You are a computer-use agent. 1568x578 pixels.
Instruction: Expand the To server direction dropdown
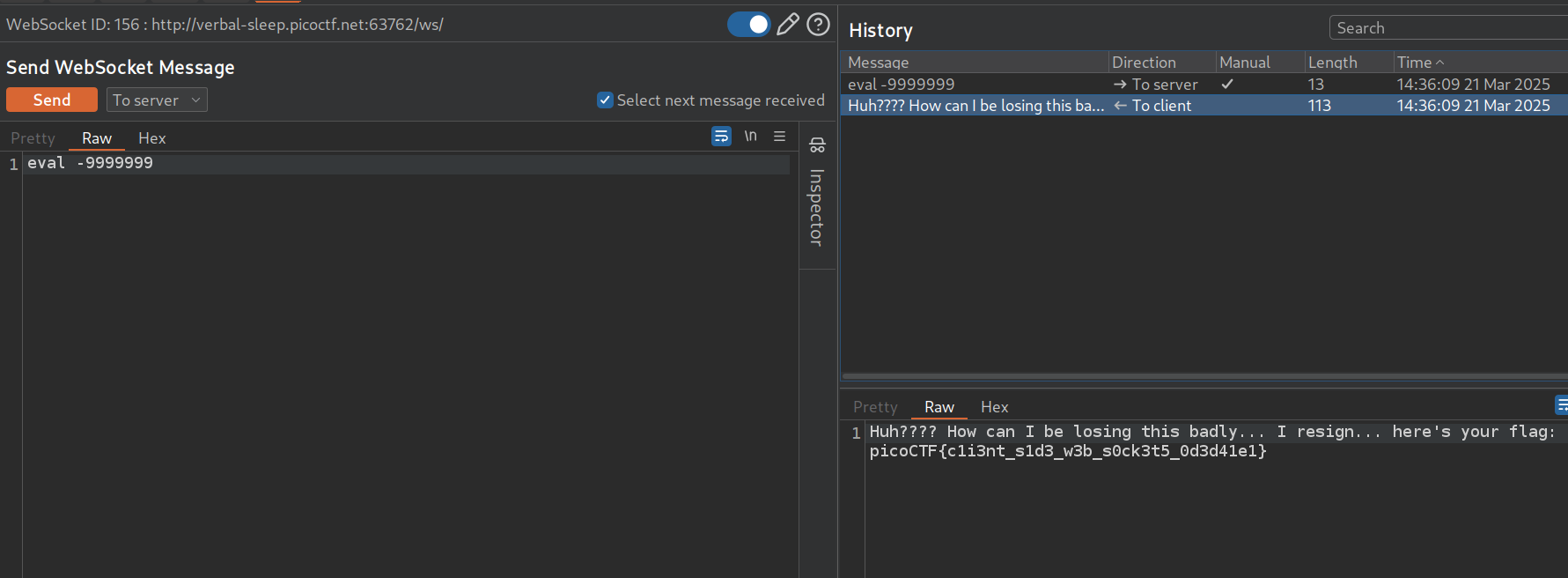[157, 100]
